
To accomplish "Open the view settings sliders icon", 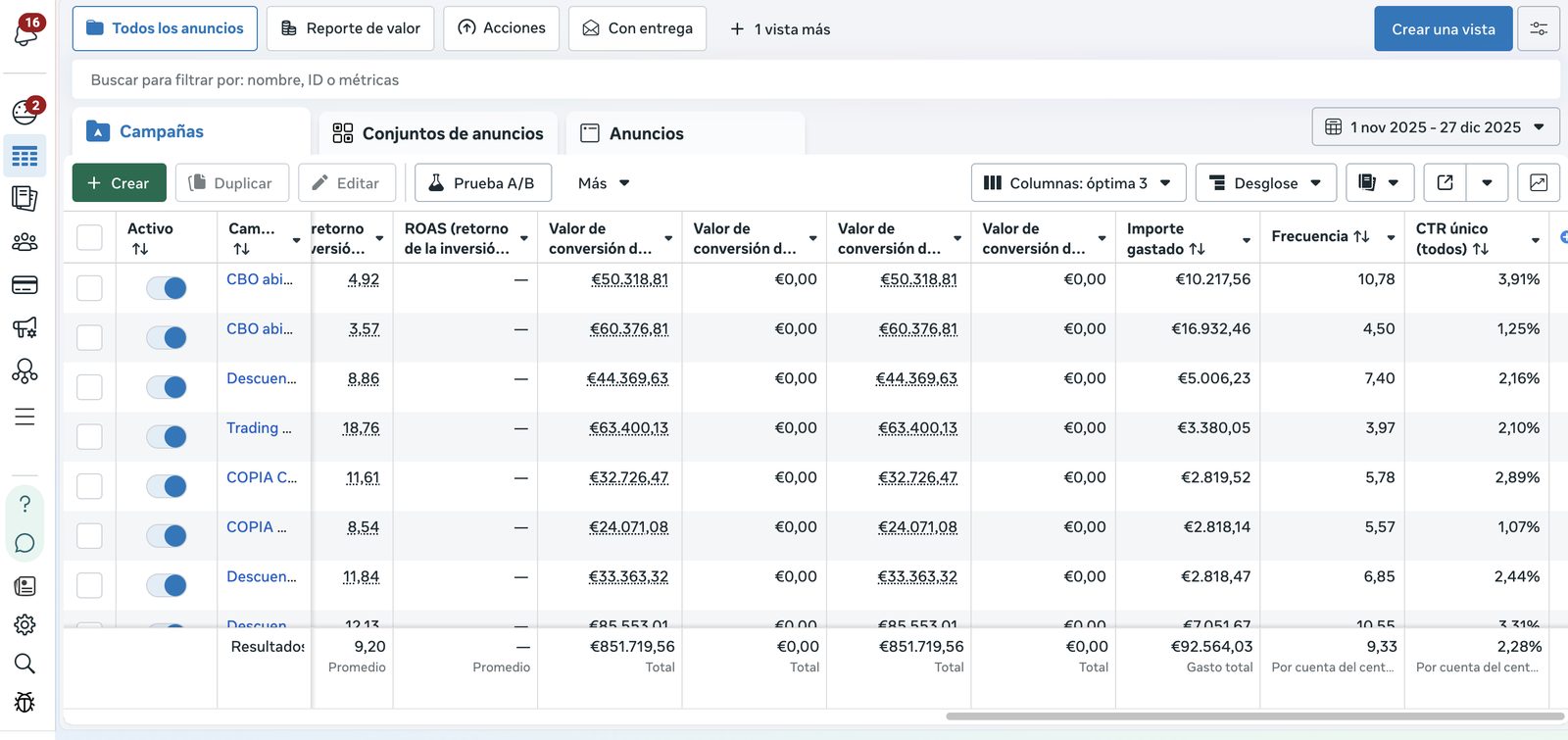I will 1539,29.
